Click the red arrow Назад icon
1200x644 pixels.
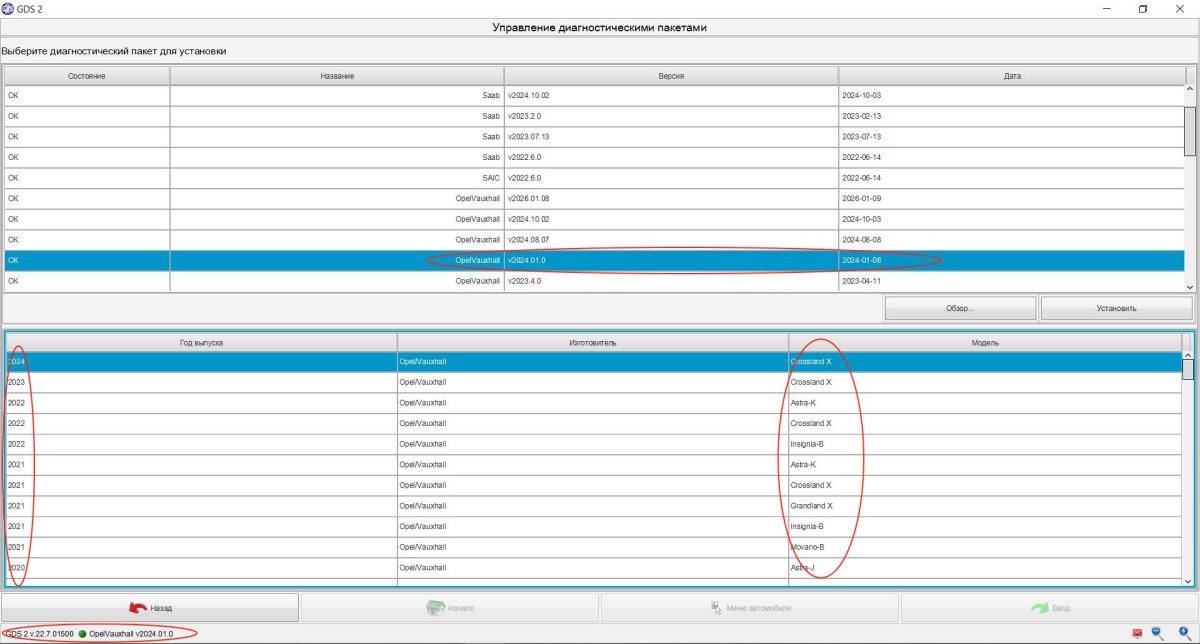click(137, 607)
